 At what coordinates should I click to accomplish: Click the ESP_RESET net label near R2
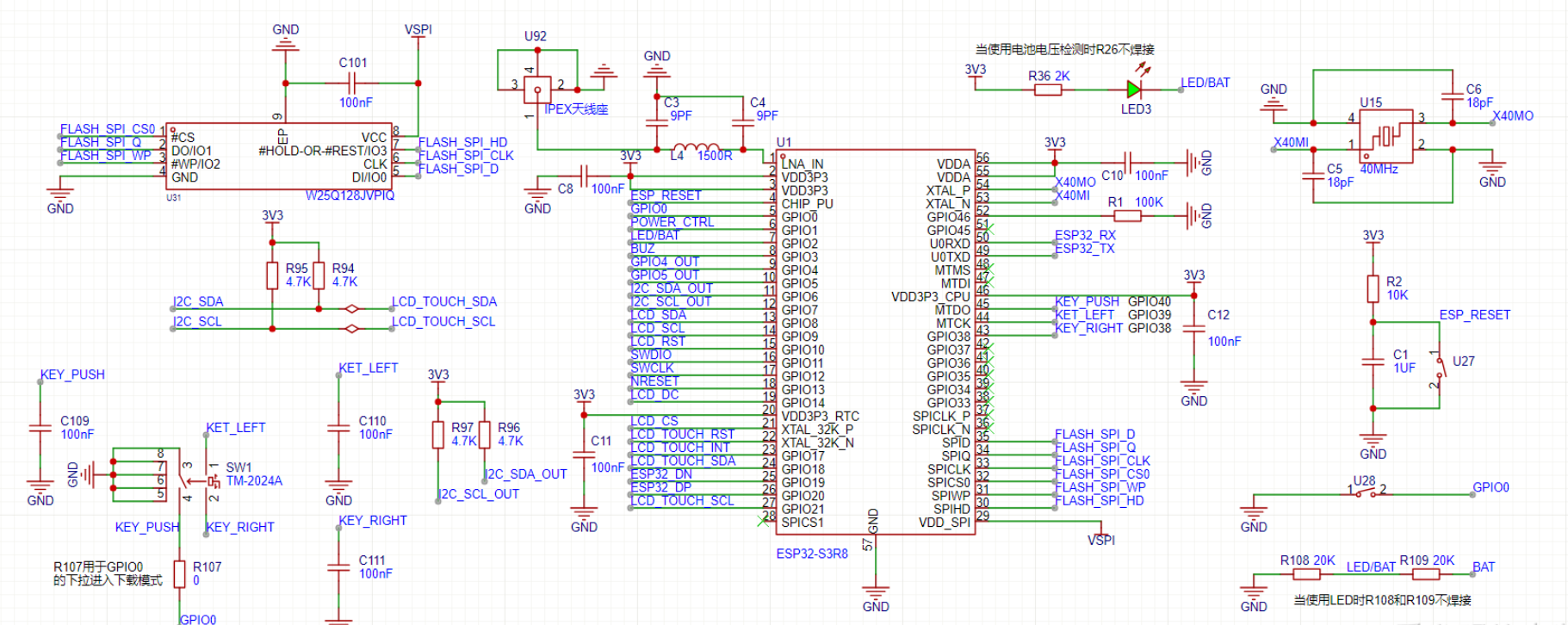[x=1474, y=315]
